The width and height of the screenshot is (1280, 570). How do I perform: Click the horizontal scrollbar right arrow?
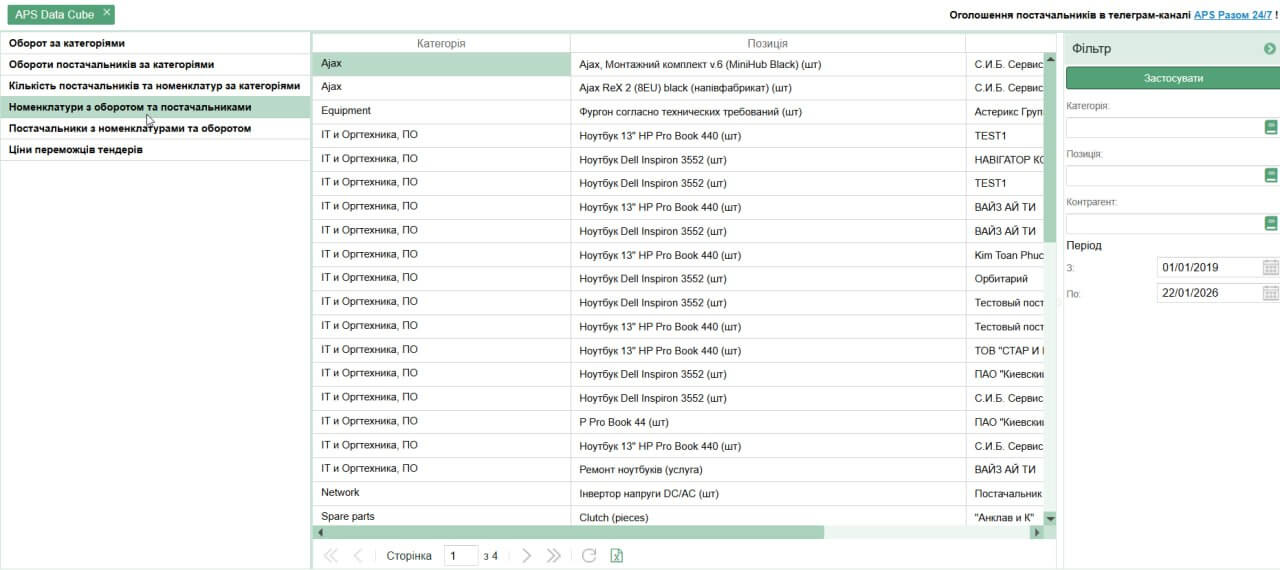point(1036,533)
